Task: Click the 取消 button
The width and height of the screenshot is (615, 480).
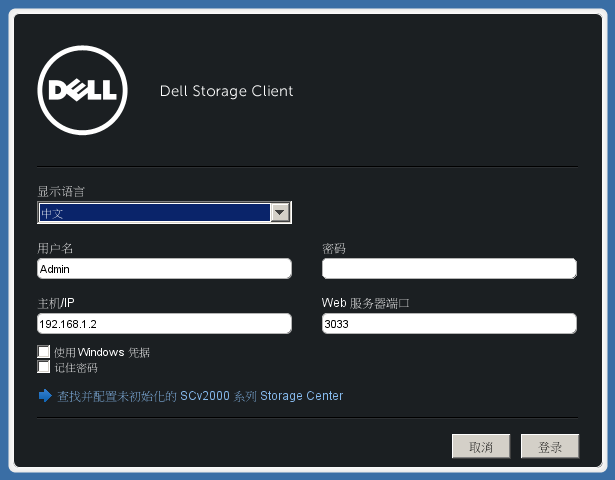Action: 481,446
